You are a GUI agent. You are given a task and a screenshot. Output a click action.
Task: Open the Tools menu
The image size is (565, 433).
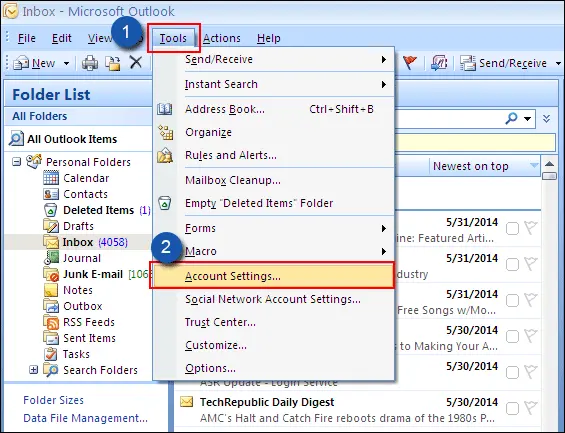coord(173,38)
